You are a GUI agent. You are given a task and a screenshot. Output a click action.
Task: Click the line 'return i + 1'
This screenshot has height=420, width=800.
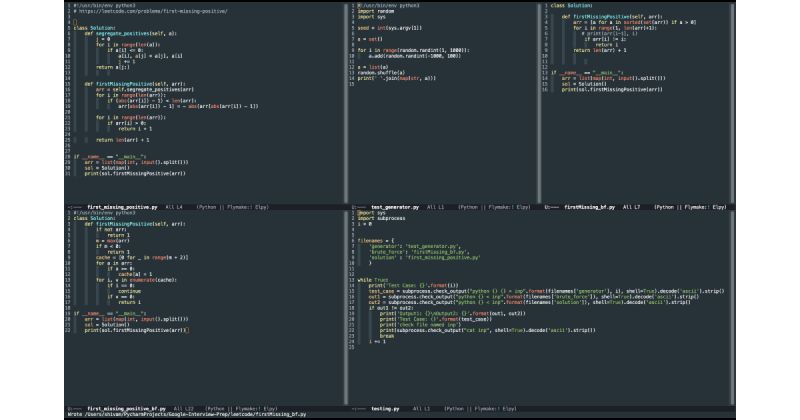point(135,129)
